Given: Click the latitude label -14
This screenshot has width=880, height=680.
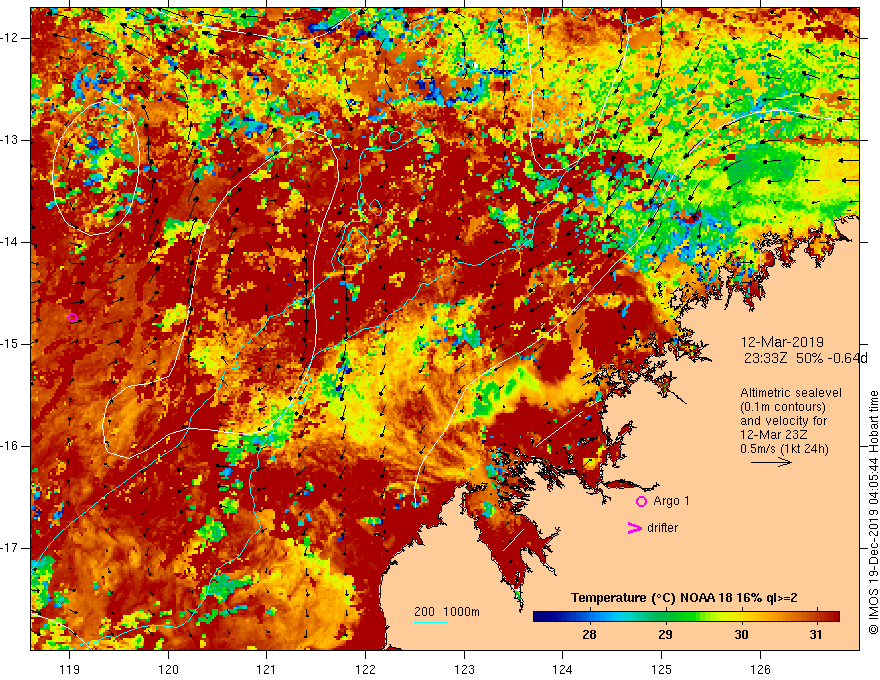Looking at the screenshot, I should point(11,242).
